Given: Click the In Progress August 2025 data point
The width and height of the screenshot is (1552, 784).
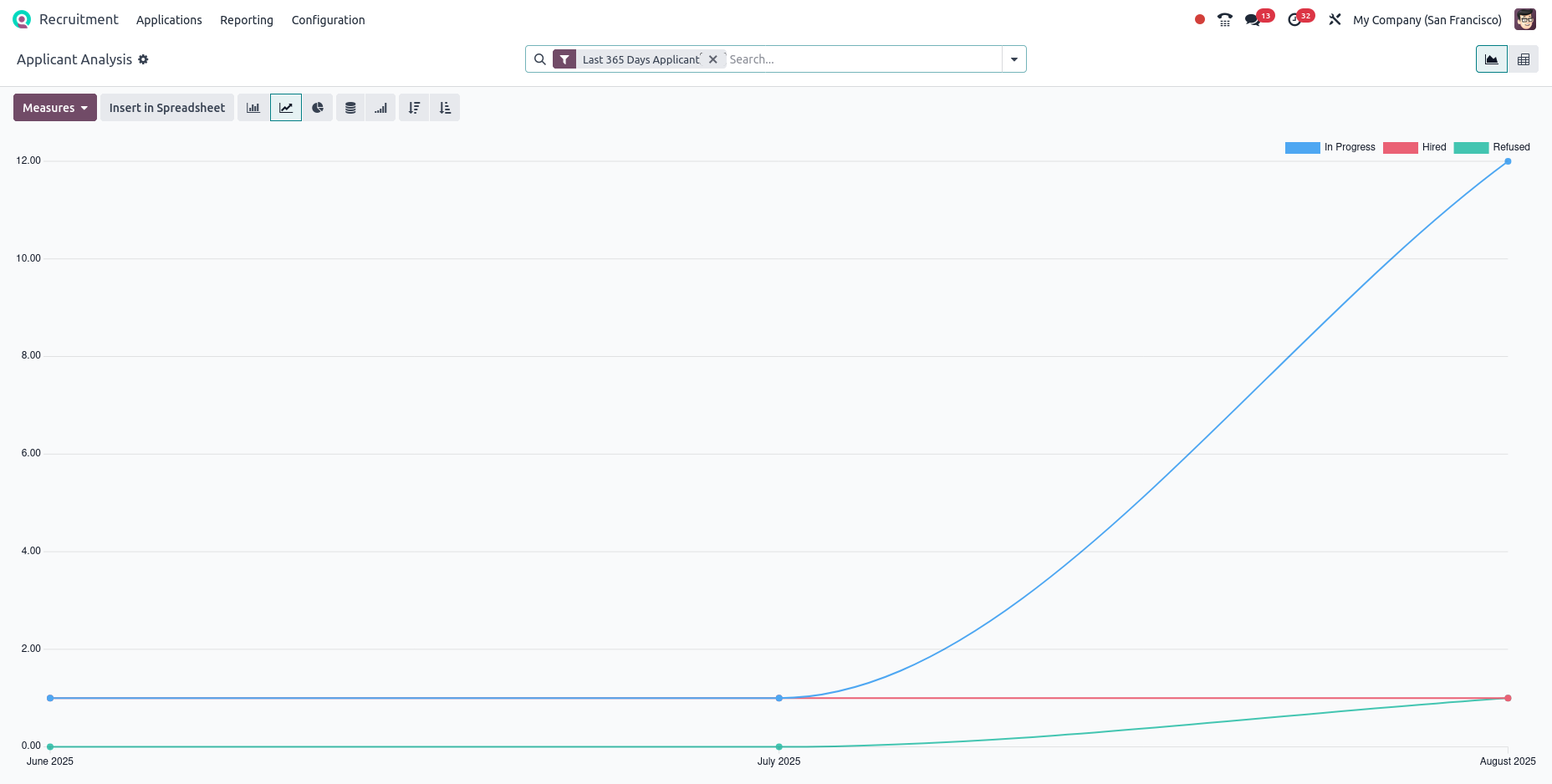Looking at the screenshot, I should pos(1508,161).
